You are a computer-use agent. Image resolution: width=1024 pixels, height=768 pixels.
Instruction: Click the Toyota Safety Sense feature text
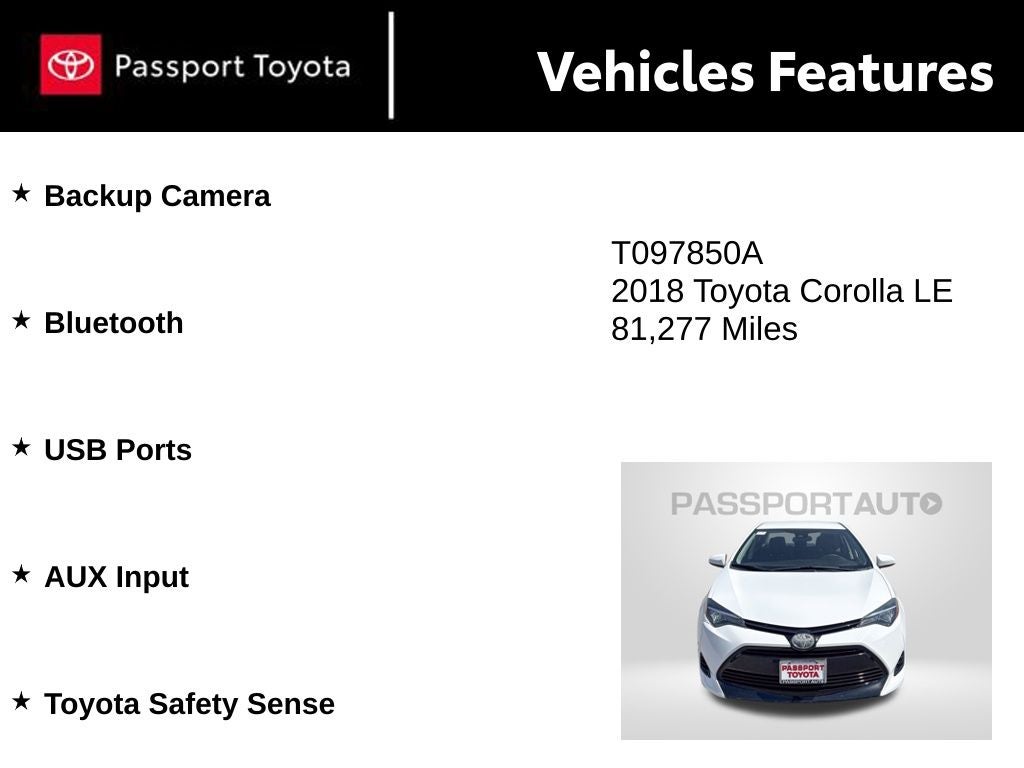pos(189,704)
